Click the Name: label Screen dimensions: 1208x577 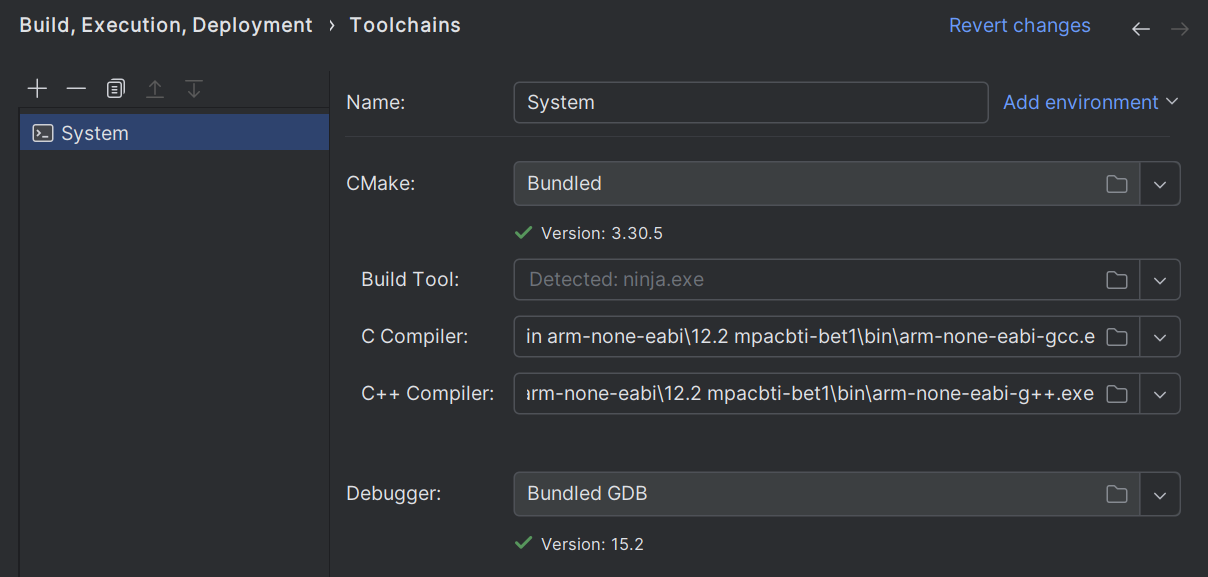pyautogui.click(x=375, y=102)
